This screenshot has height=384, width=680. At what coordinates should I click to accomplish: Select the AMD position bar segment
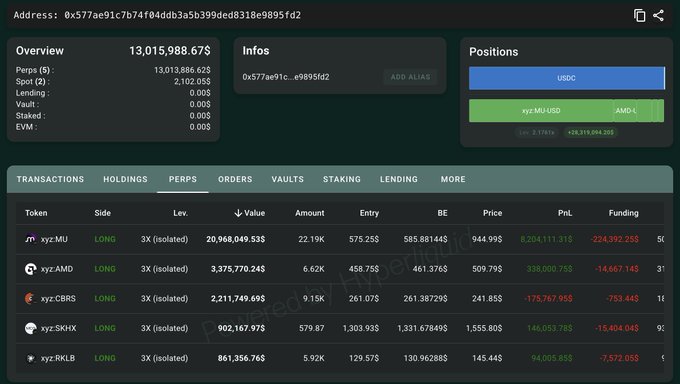[625, 111]
